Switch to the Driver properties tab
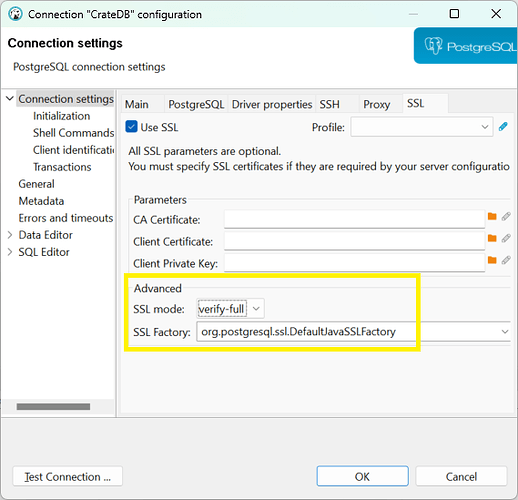This screenshot has height=500, width=518. 272,104
